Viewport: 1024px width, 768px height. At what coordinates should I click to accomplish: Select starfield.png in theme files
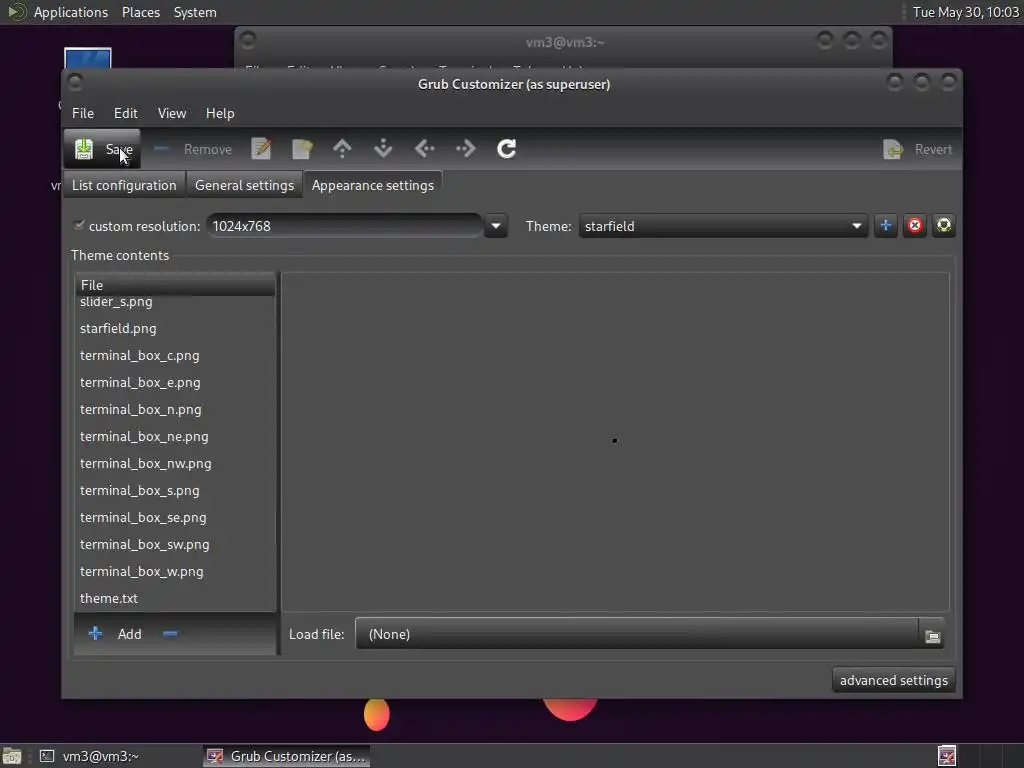[175, 328]
